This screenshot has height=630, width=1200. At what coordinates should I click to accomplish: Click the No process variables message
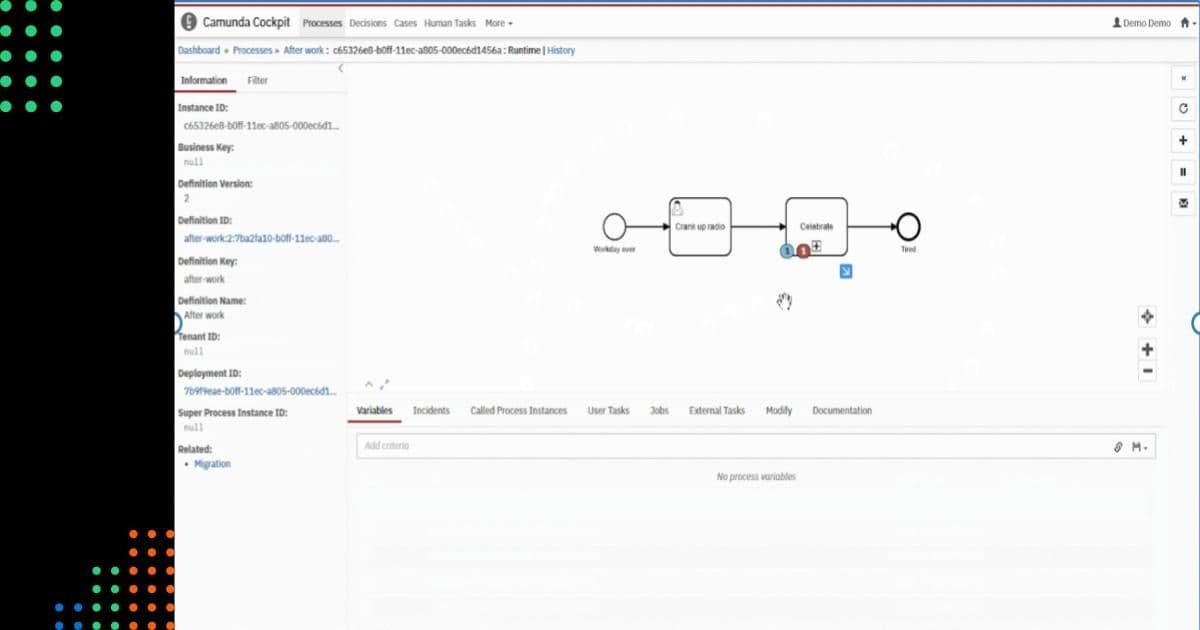[x=756, y=477]
